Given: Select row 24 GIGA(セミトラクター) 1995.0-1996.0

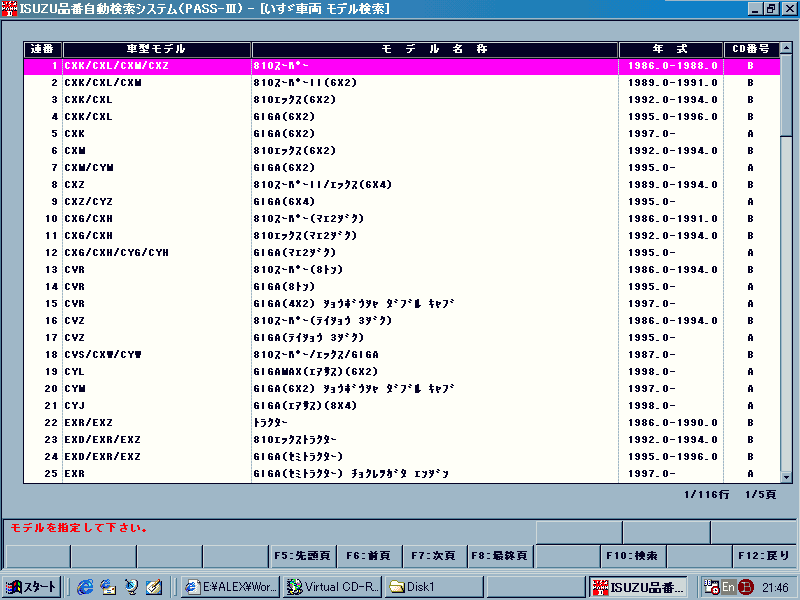Looking at the screenshot, I should (x=402, y=457).
